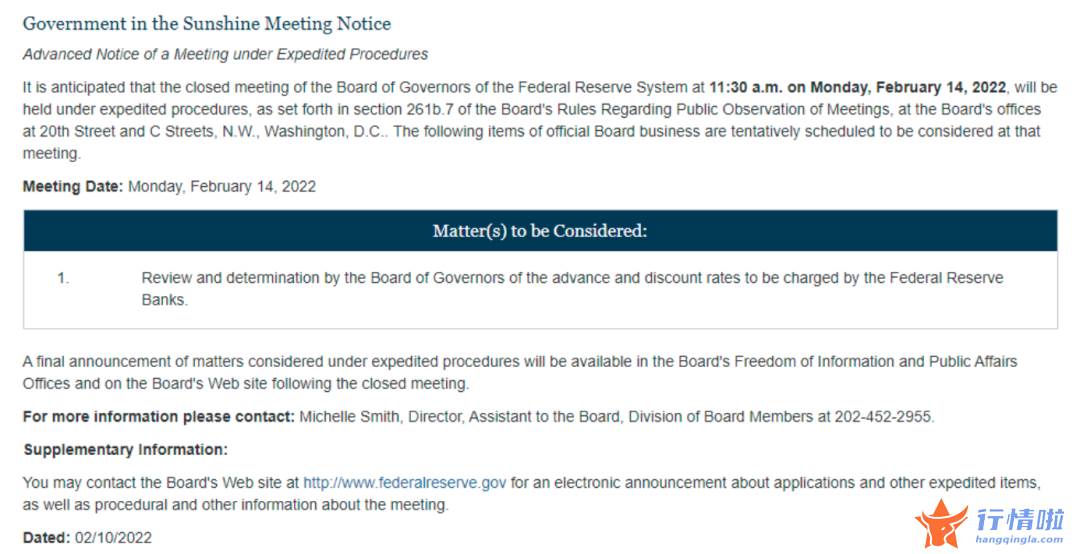Click the Review and determination agenda text
The height and width of the screenshot is (554, 1080).
click(572, 289)
